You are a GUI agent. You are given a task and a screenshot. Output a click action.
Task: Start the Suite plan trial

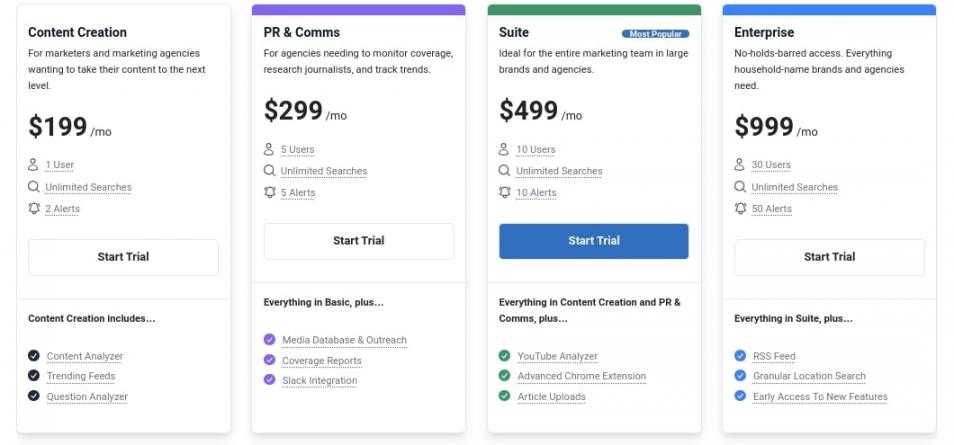point(594,241)
